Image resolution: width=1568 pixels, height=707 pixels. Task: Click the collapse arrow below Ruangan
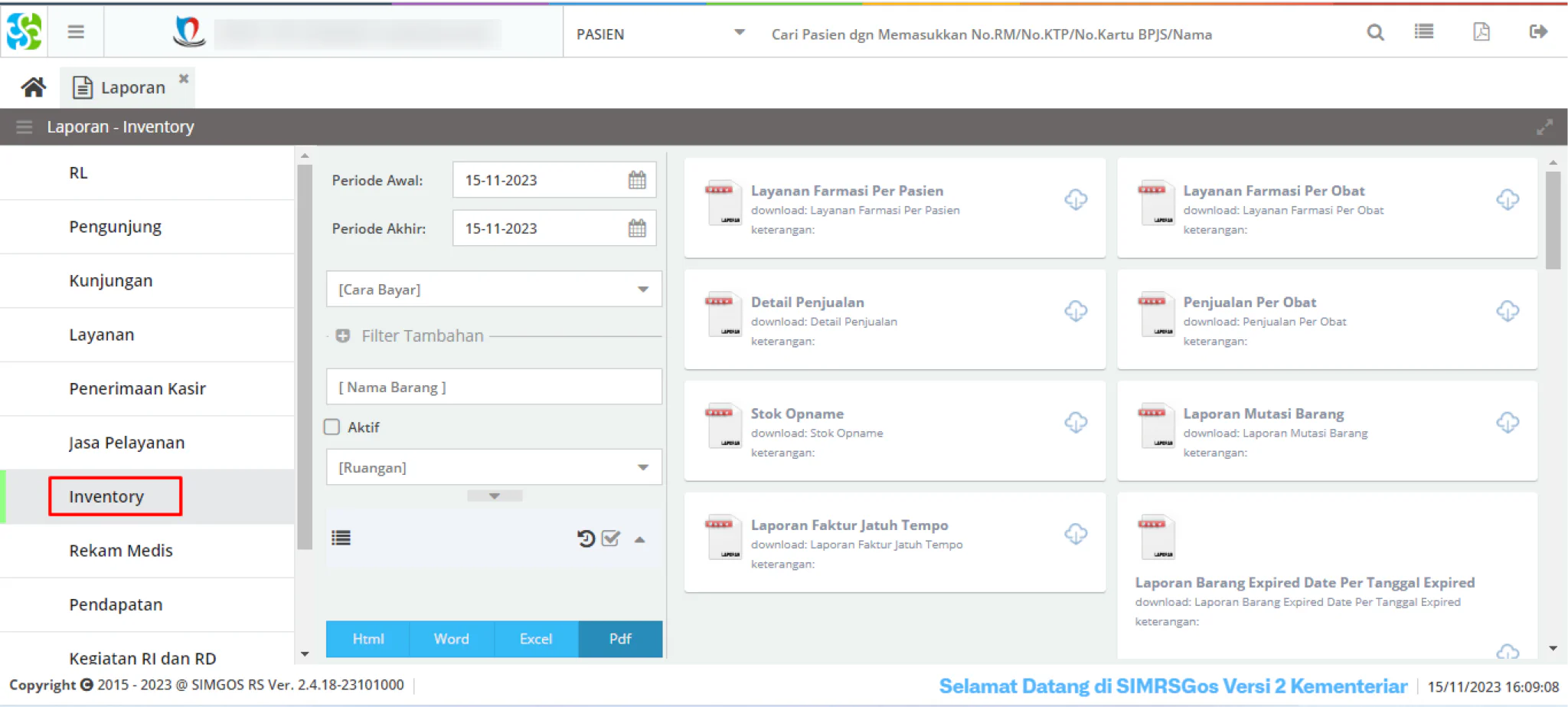tap(495, 496)
